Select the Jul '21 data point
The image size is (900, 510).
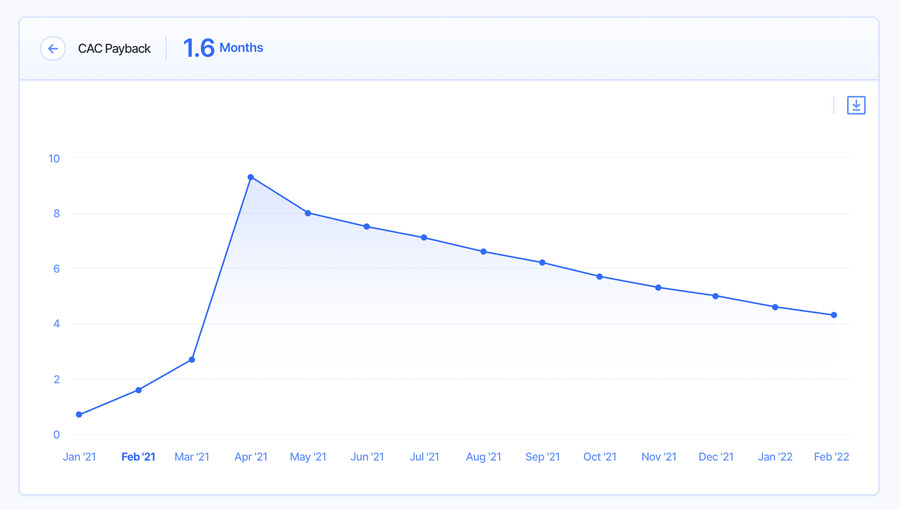pos(424,238)
